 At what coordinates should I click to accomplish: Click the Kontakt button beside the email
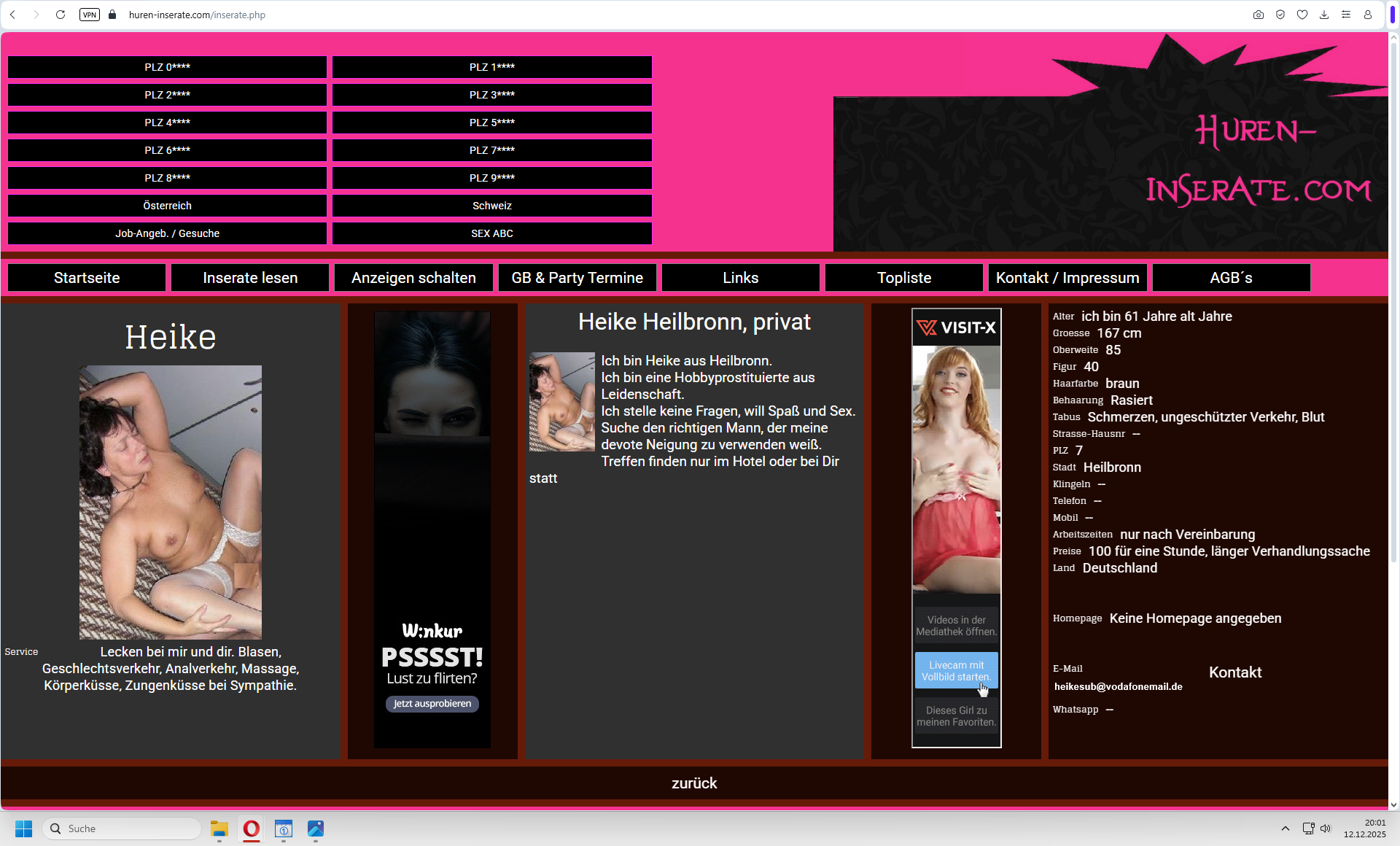point(1235,672)
